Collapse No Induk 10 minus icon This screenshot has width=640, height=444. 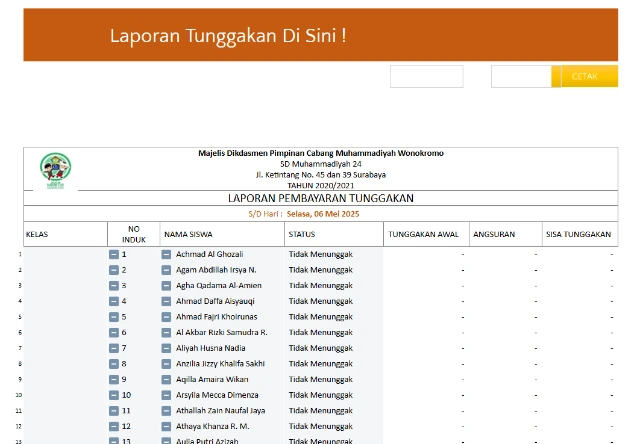pos(114,395)
